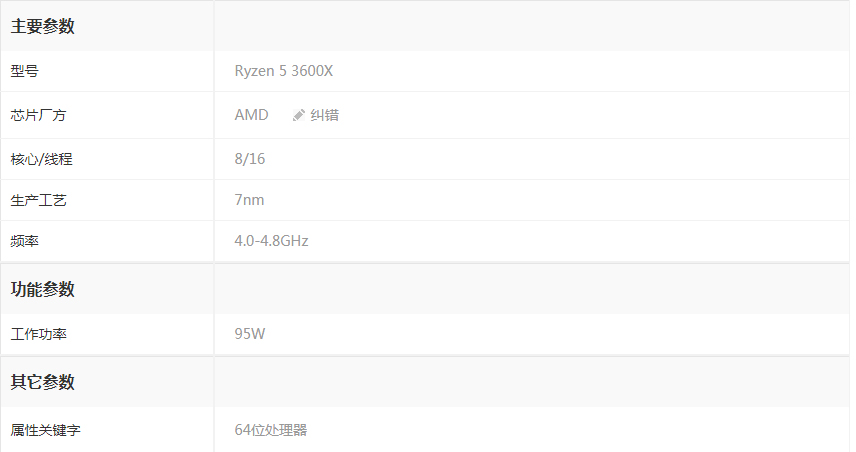Click the AMD manufacturer value
The image size is (856, 452).
coord(251,115)
